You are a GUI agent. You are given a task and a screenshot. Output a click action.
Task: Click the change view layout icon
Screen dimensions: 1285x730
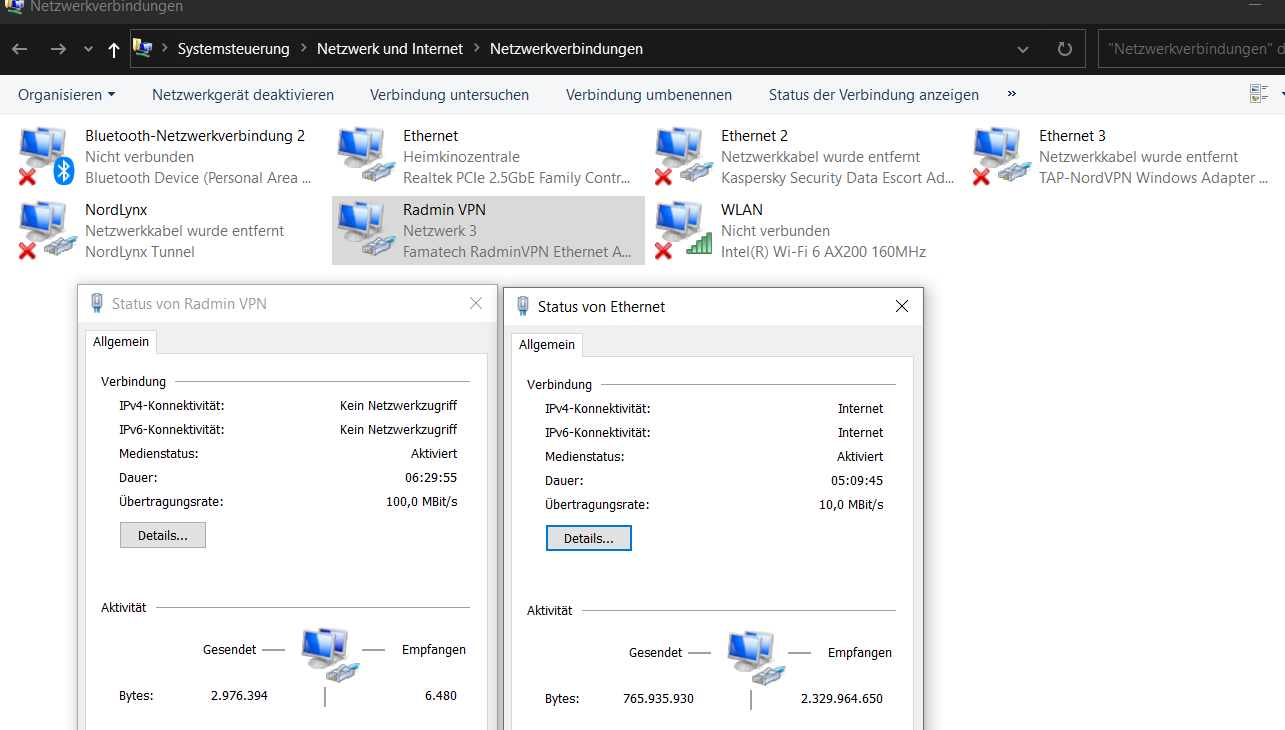1259,94
